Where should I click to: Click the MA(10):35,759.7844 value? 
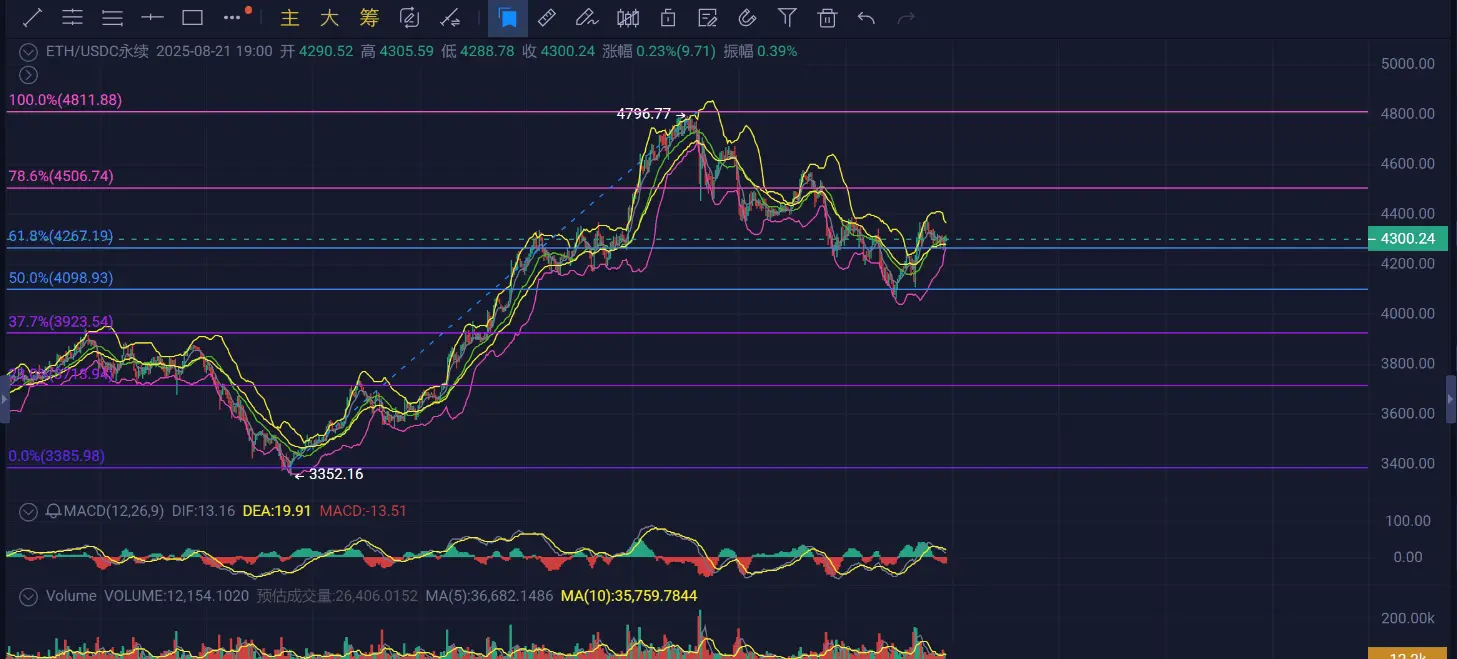[x=629, y=596]
